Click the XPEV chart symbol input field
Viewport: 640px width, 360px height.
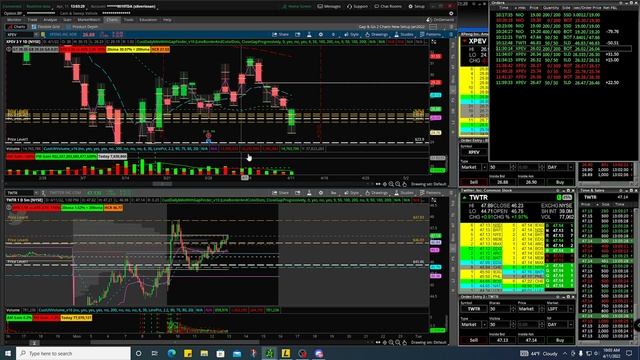click(x=20, y=35)
